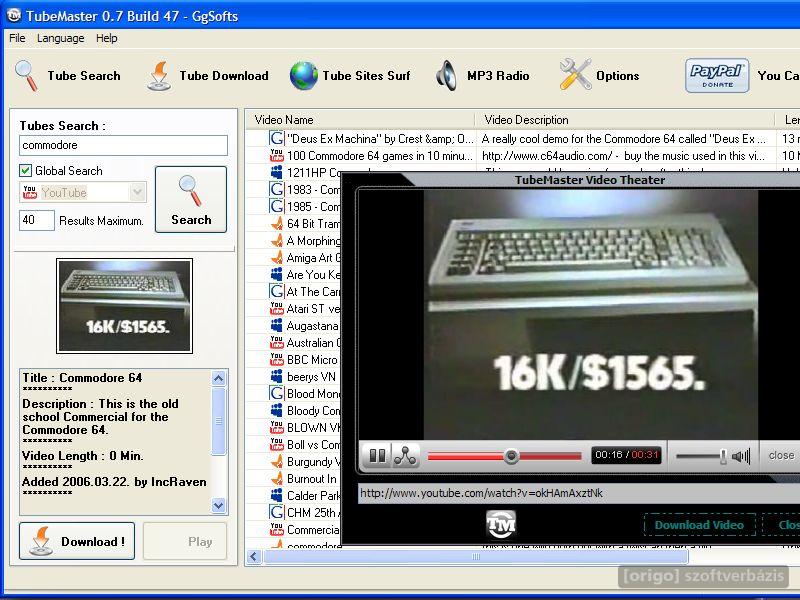The image size is (800, 600).
Task: Click the greyed Play button
Action: 185,541
